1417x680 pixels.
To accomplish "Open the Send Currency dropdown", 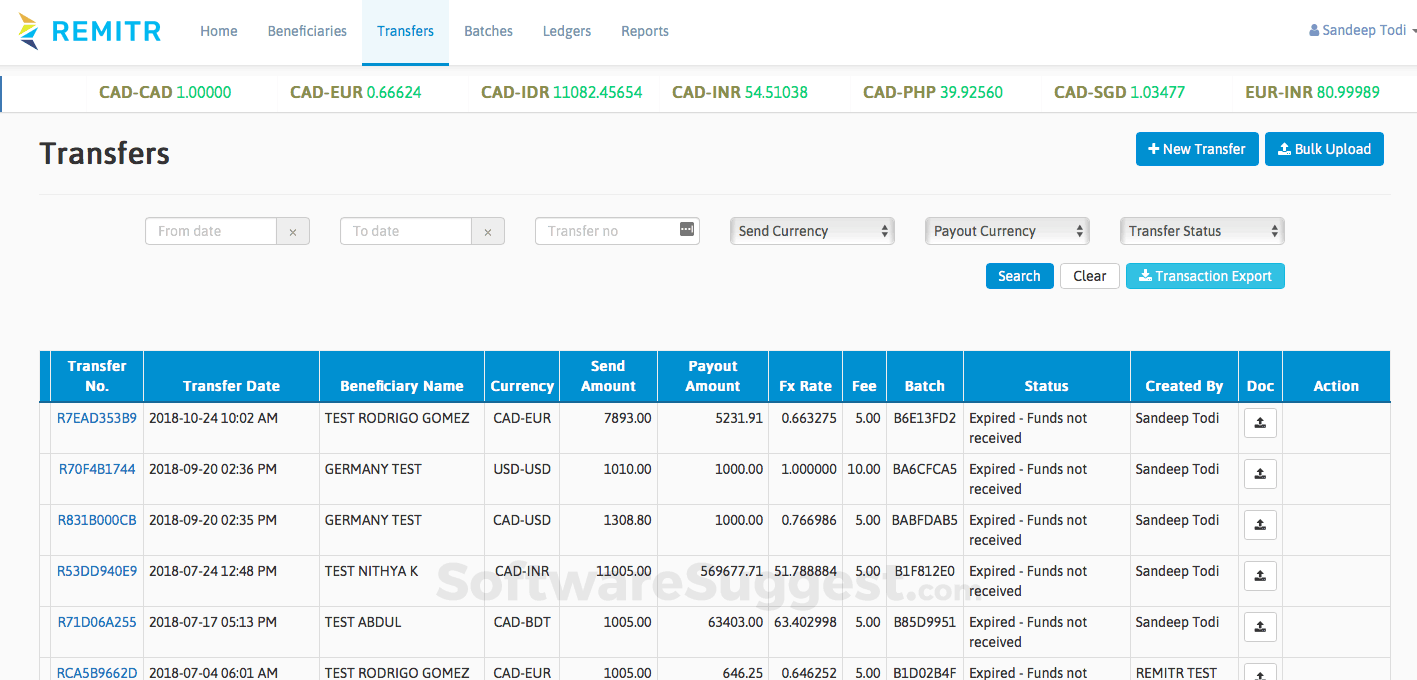I will 811,230.
